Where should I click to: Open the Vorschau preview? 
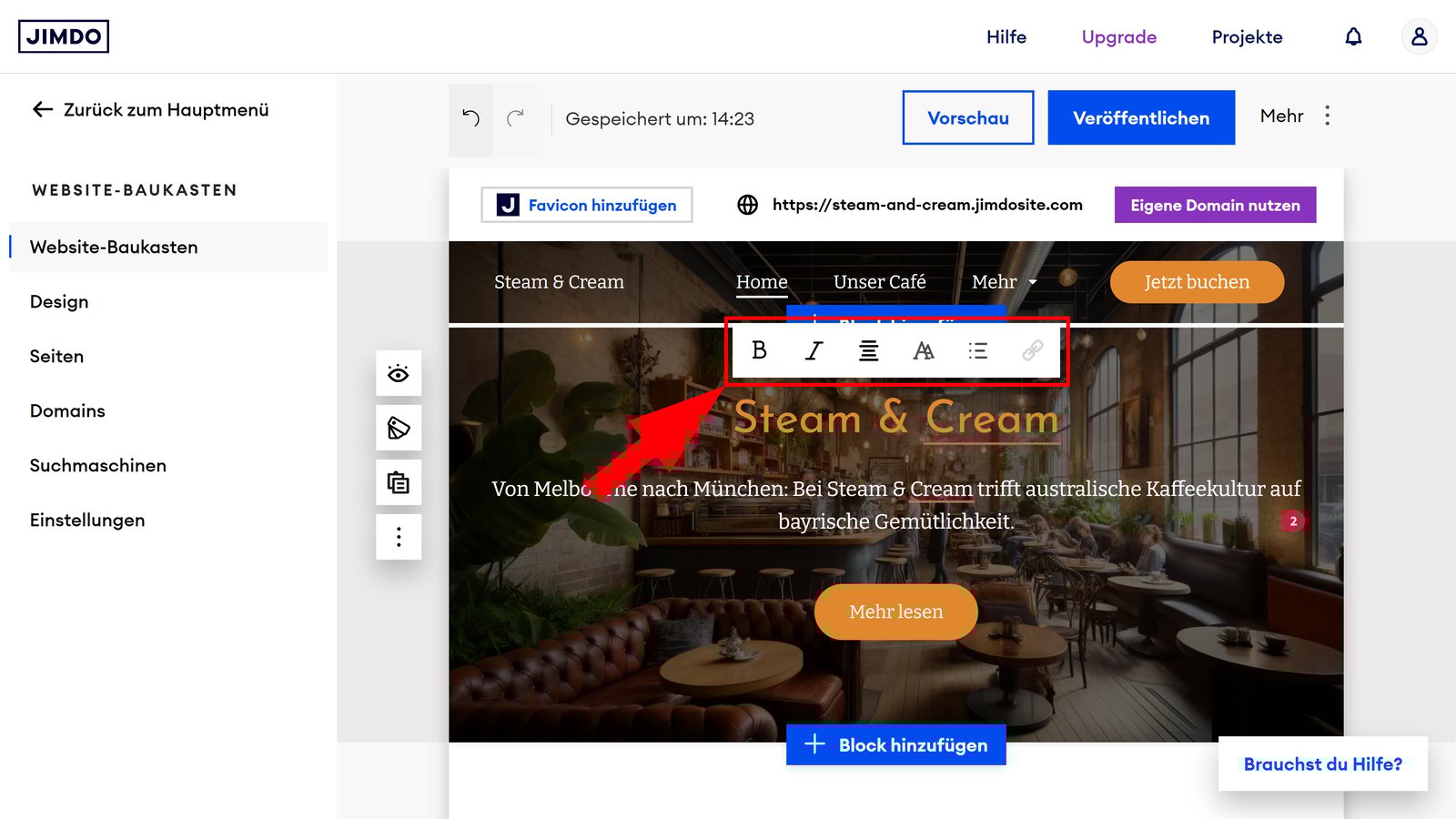pos(968,117)
